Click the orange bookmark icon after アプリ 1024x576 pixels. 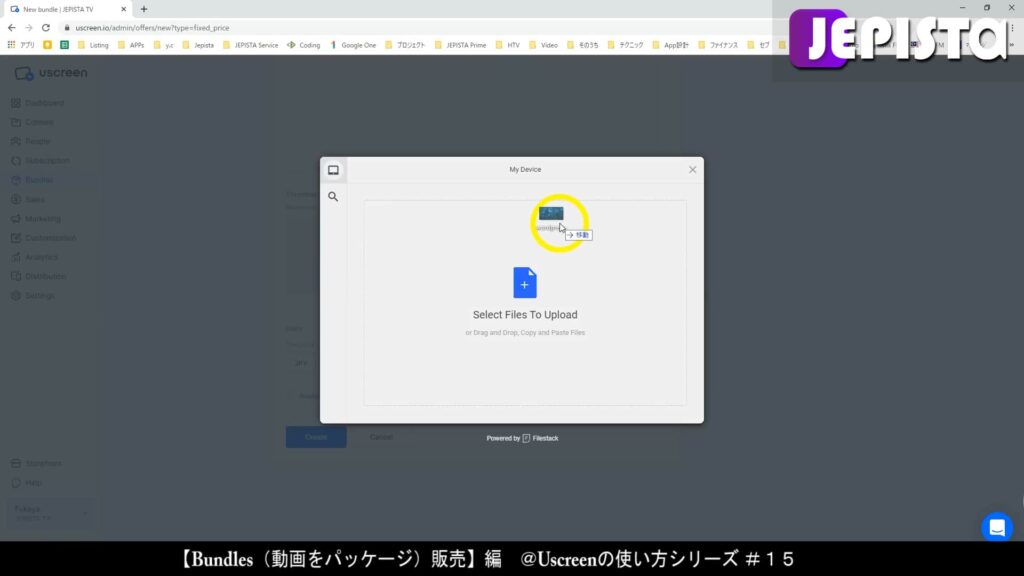(48, 45)
